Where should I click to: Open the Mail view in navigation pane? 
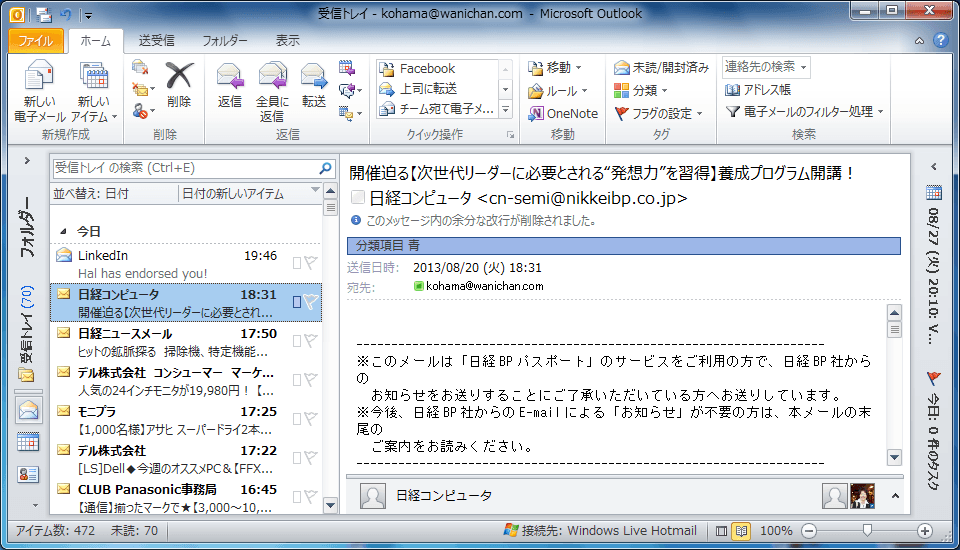[28, 410]
